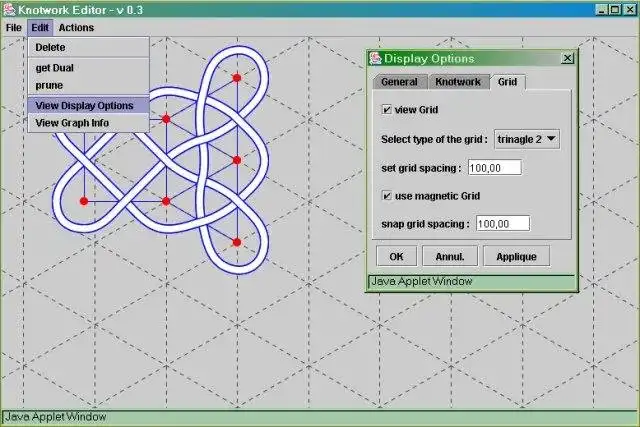Close the Display Options dialog
The width and height of the screenshot is (640, 427).
point(567,58)
